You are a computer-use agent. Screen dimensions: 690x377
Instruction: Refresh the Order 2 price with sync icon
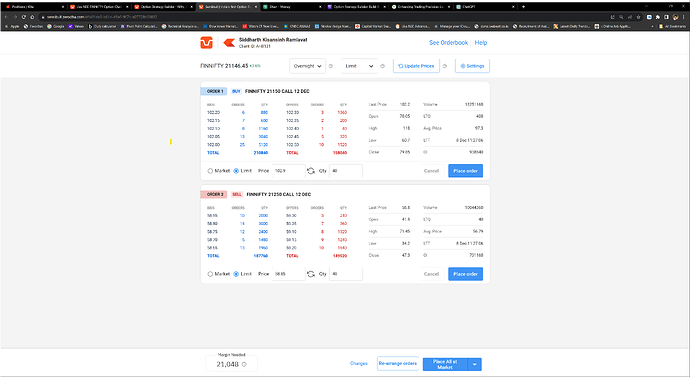coord(311,274)
